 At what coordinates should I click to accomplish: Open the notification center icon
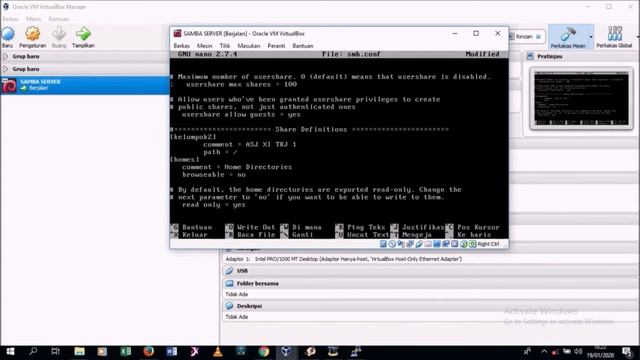point(627,351)
